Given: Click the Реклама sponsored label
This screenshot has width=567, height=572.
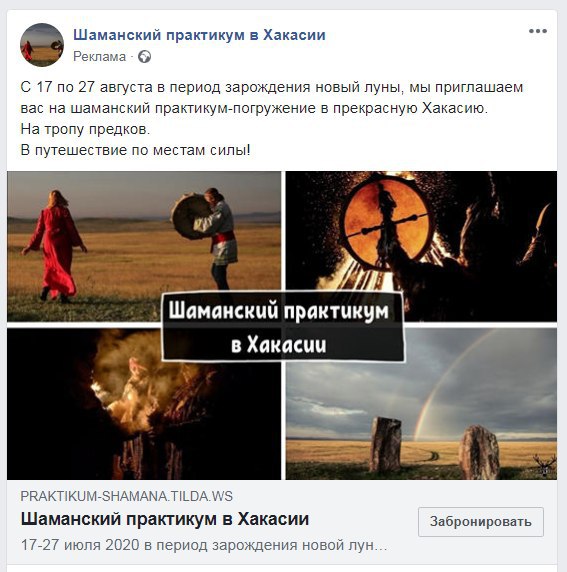Looking at the screenshot, I should pyautogui.click(x=99, y=57).
